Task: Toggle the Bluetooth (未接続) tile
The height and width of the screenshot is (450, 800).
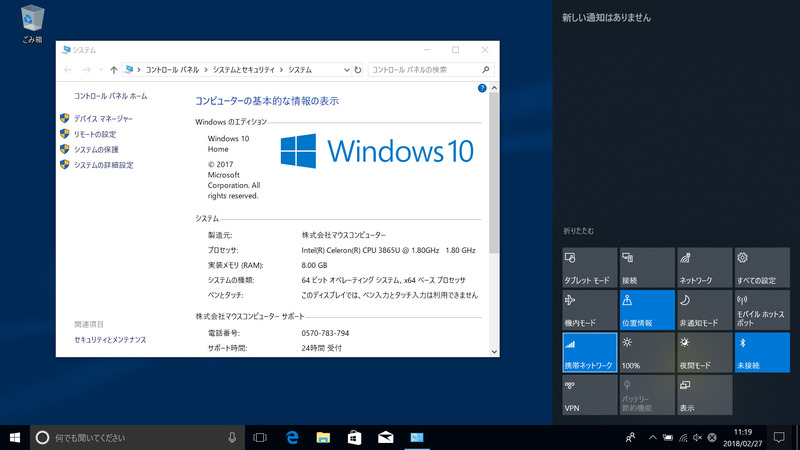Action: [762, 353]
